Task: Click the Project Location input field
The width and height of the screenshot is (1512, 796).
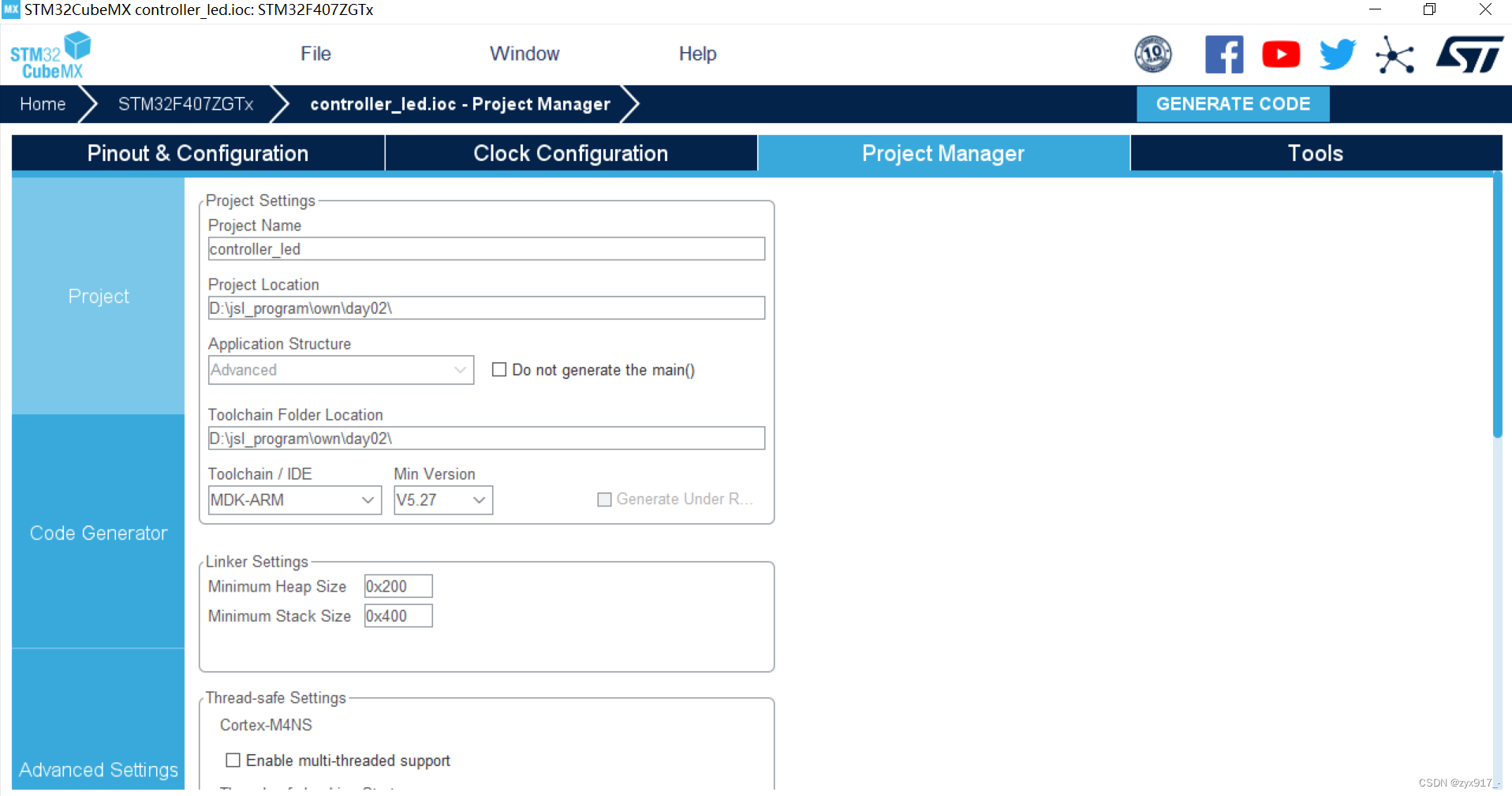Action: click(487, 308)
